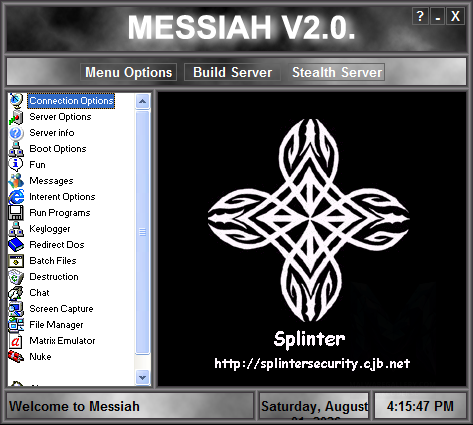The height and width of the screenshot is (425, 473).
Task: Select the Screen Capture entry
Action: (x=61, y=309)
